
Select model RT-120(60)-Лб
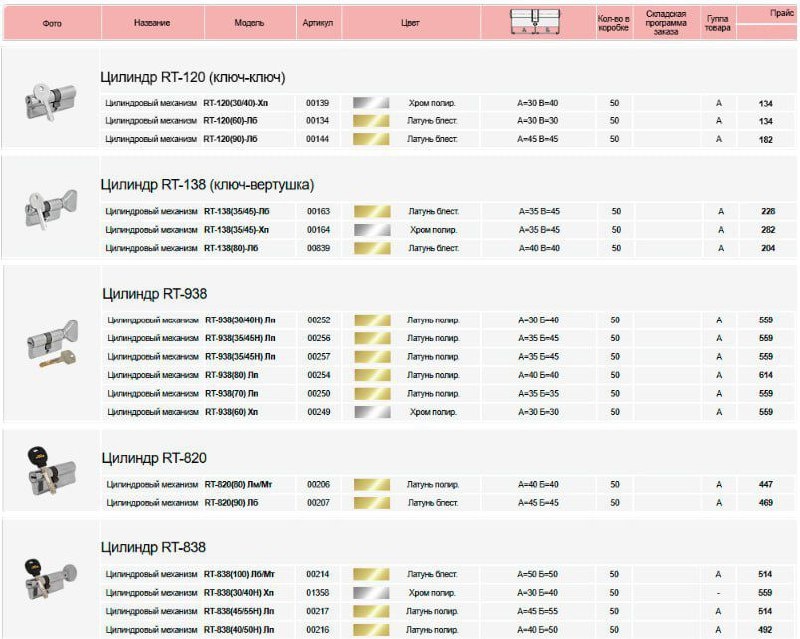click(x=230, y=121)
